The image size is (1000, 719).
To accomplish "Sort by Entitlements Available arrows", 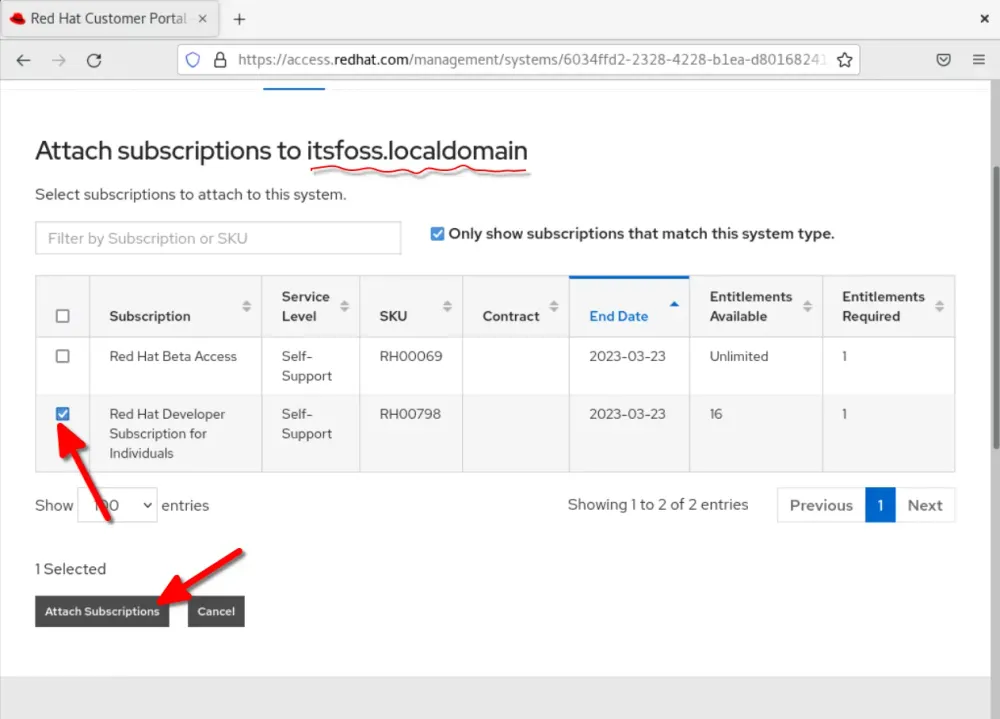I will [x=807, y=306].
